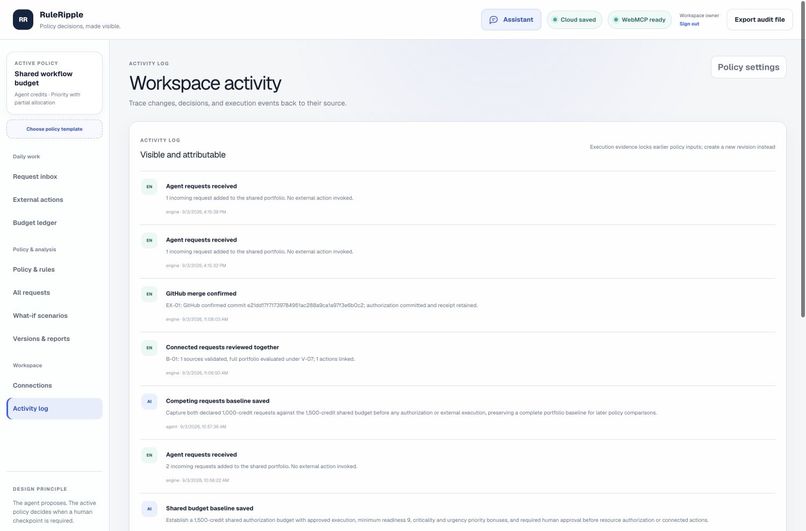
Task: Open All requests in the sidebar
Action: (54, 292)
